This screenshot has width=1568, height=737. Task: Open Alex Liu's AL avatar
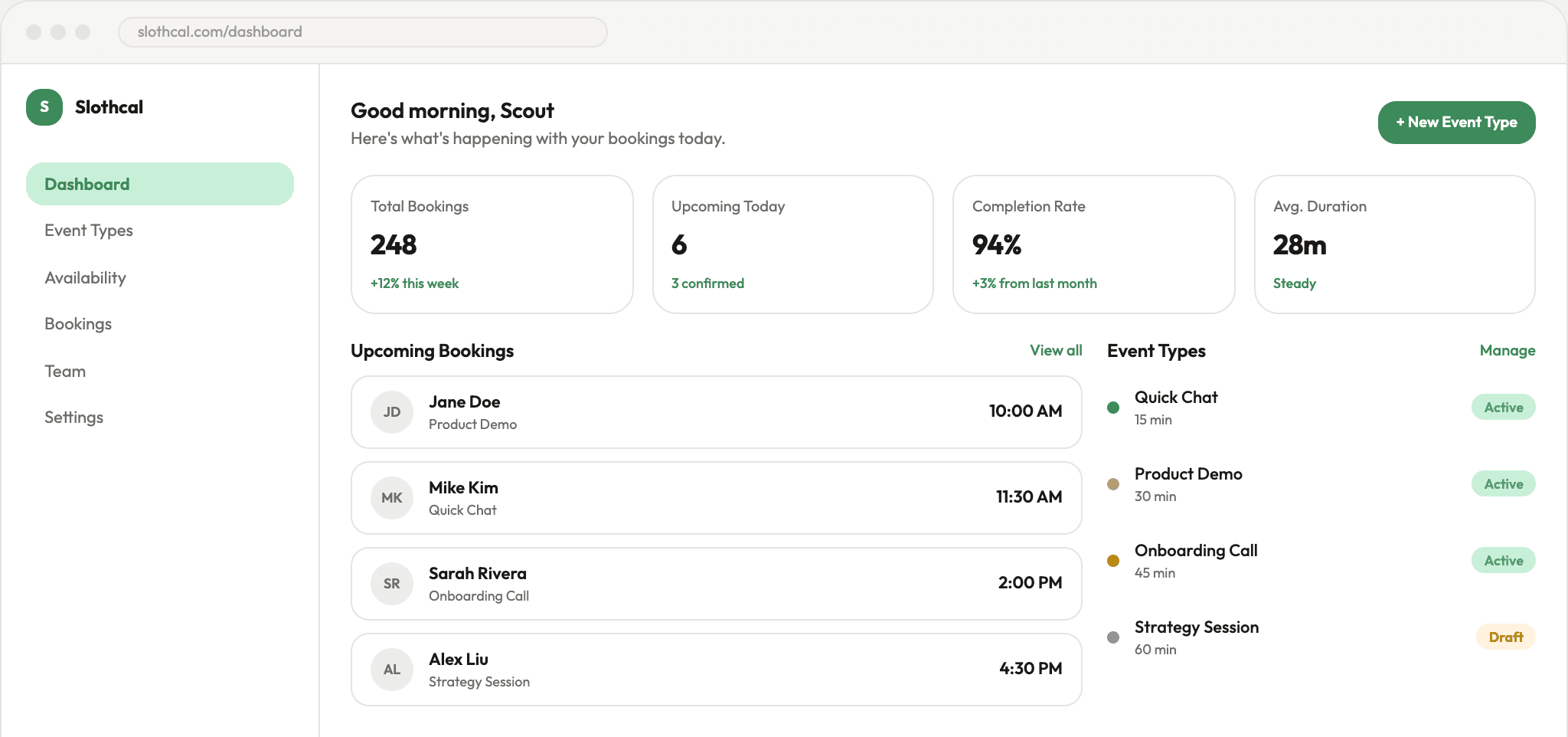pyautogui.click(x=391, y=669)
